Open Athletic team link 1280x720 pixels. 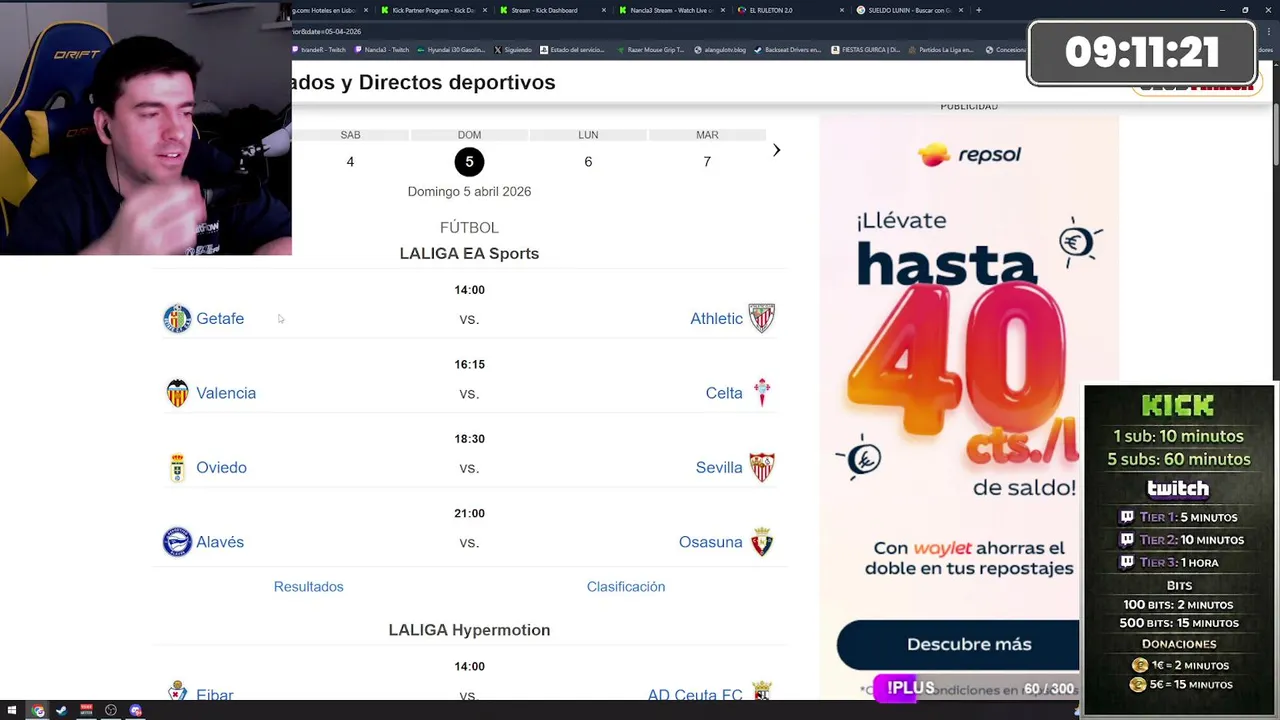click(716, 318)
